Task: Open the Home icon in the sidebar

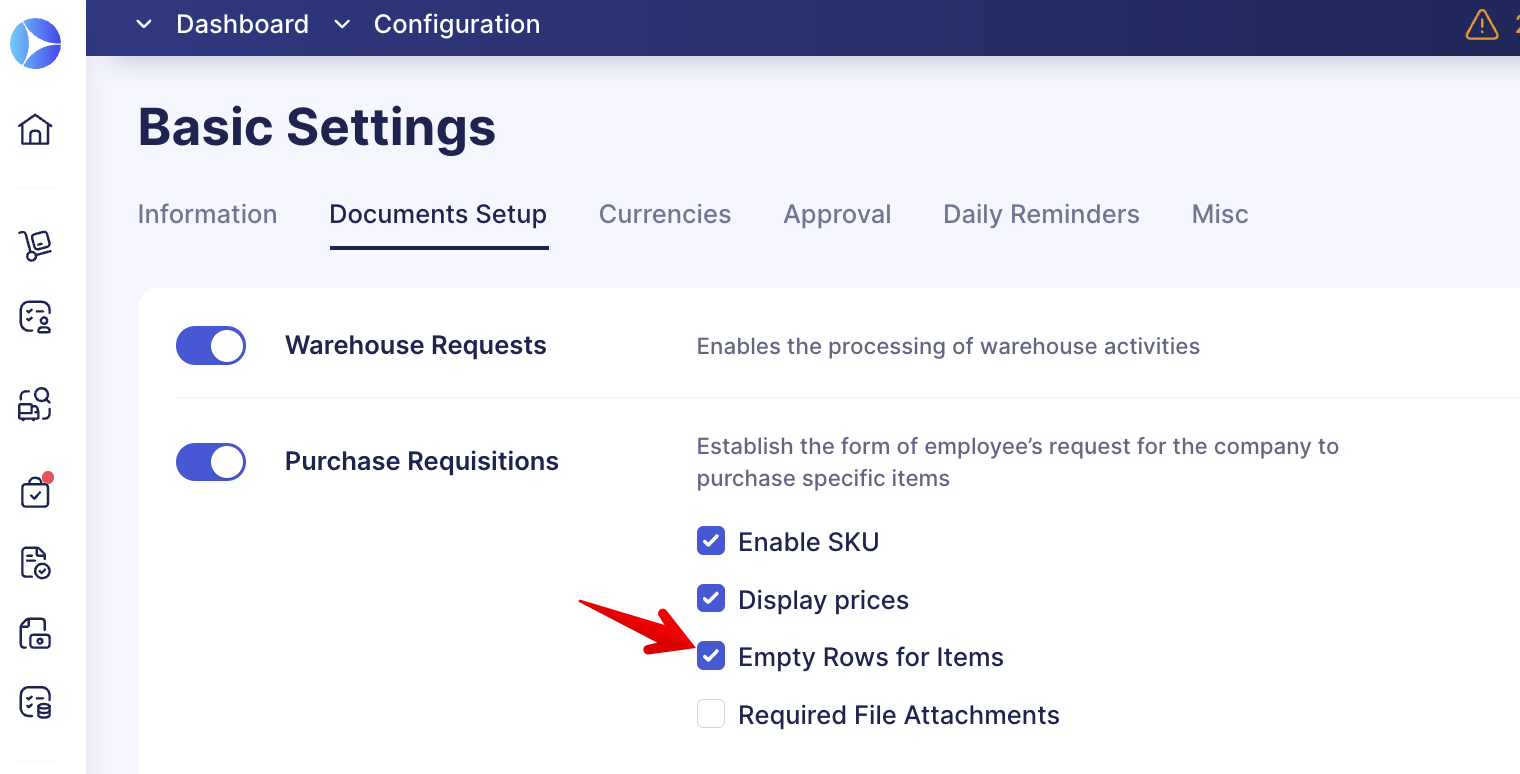Action: click(35, 129)
